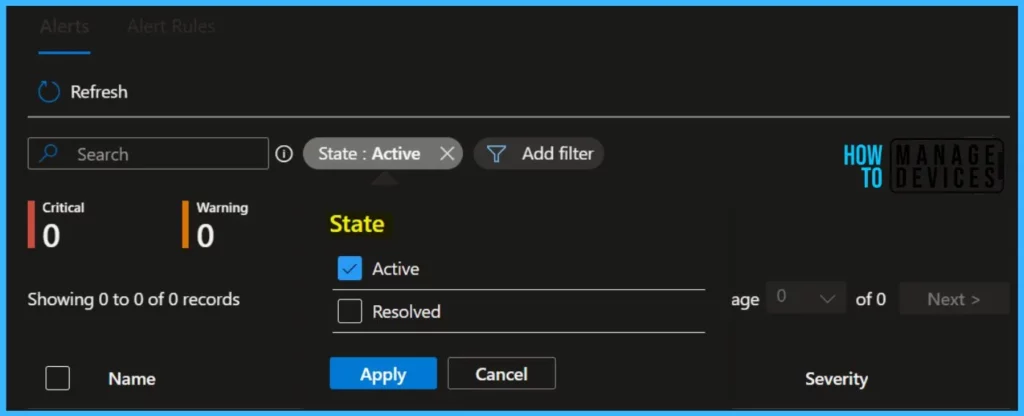Click the Refresh circular arrow icon
Viewport: 1024px width, 416px height.
pos(49,92)
